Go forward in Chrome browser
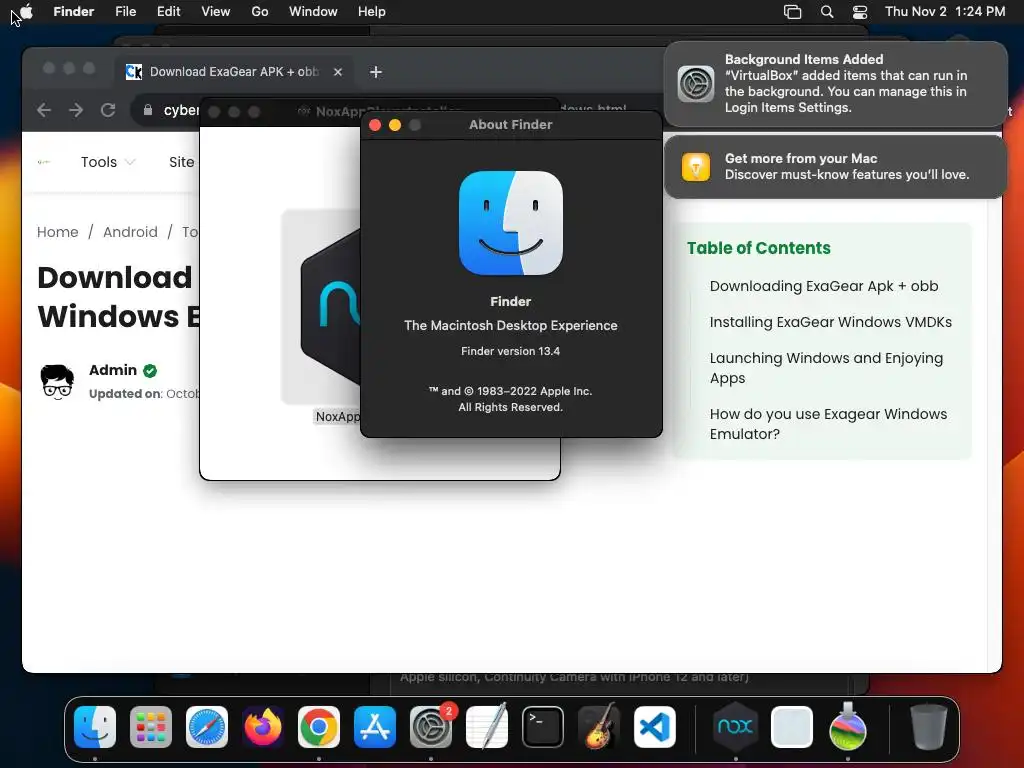Viewport: 1024px width, 768px height. (76, 110)
